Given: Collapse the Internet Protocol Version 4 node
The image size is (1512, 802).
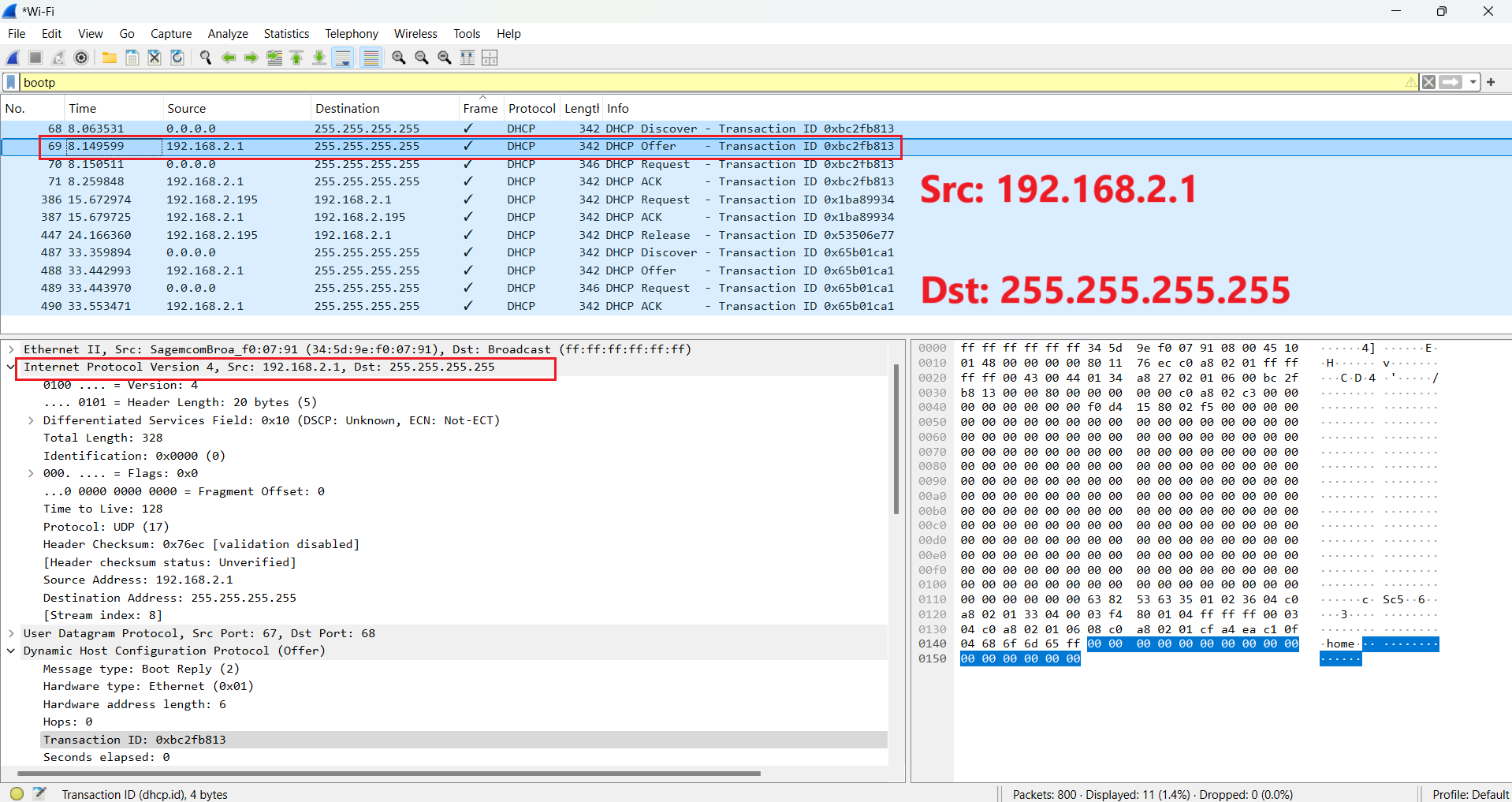Looking at the screenshot, I should tap(11, 367).
